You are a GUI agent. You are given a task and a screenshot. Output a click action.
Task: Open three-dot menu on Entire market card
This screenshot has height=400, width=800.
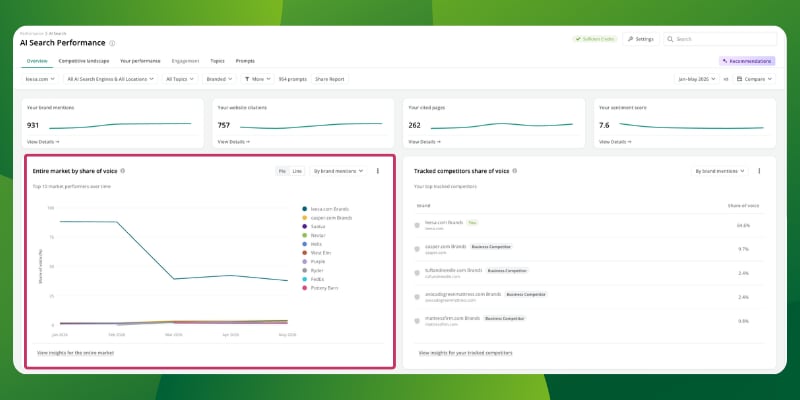click(378, 171)
